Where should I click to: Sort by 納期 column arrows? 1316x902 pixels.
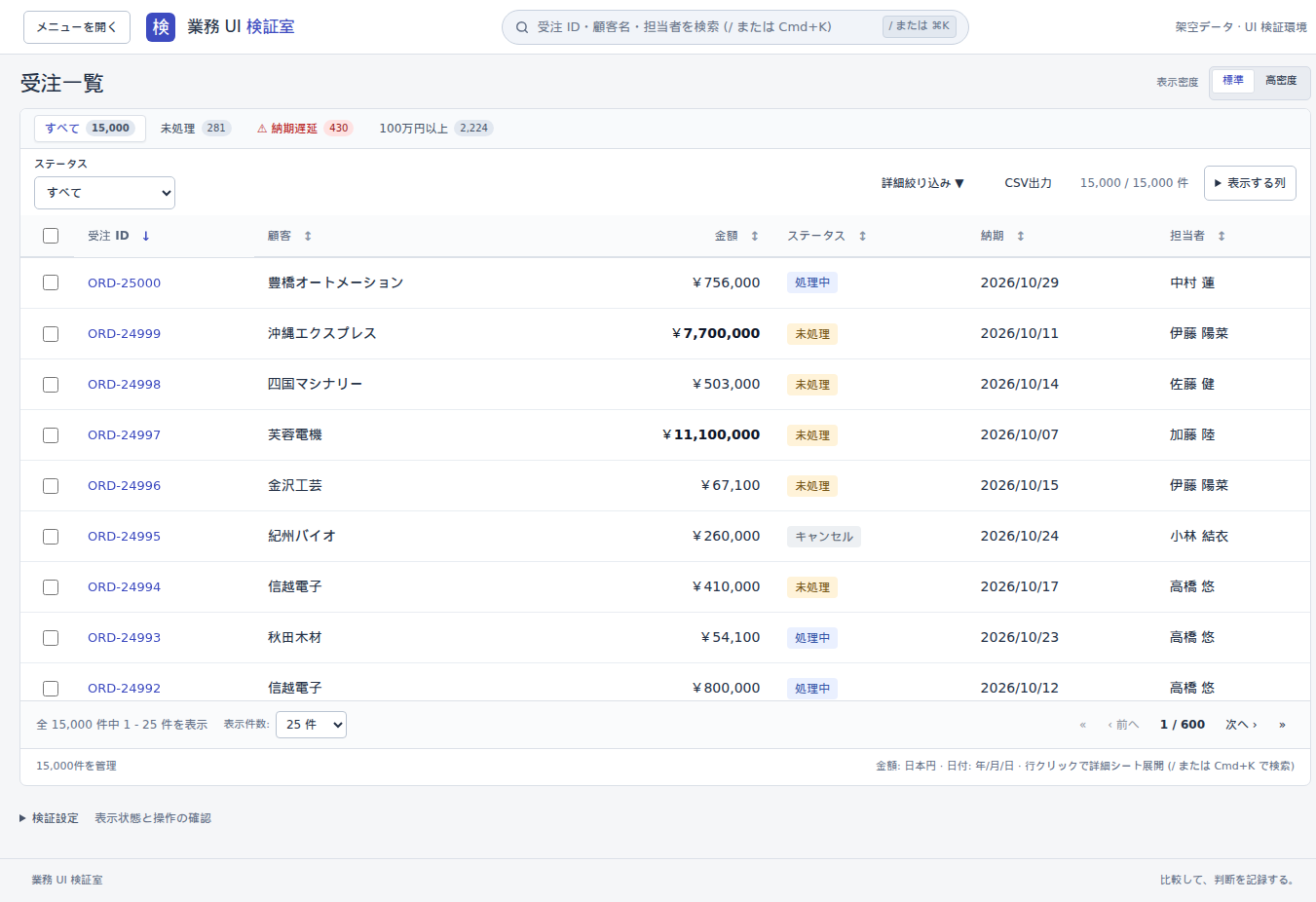point(1020,236)
